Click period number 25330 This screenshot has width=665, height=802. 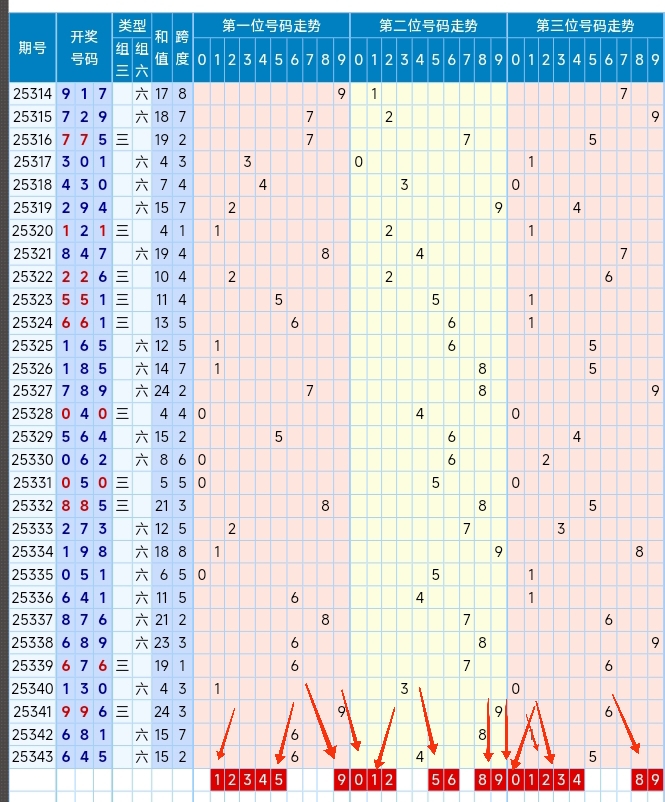[x=33, y=460]
